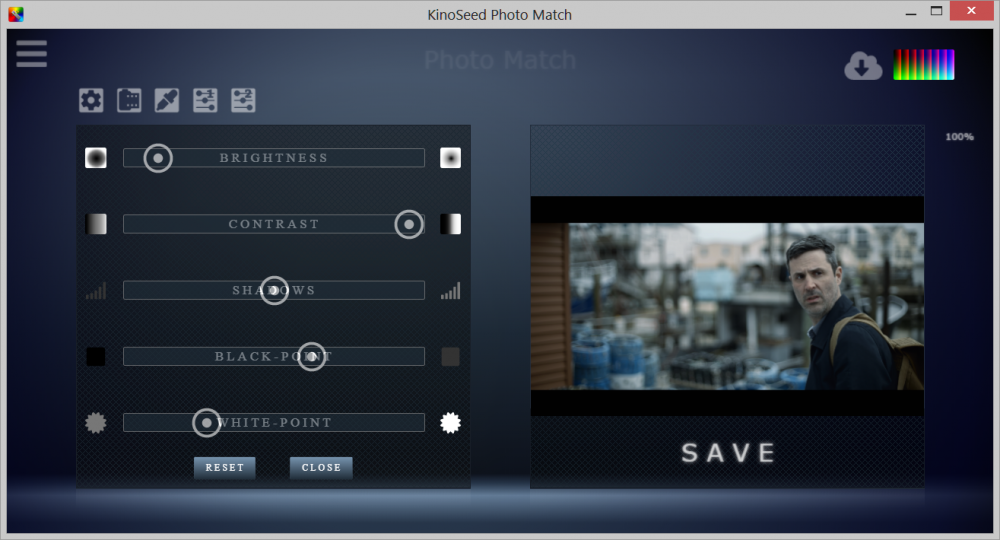Click the decrease brightness icon
Image resolution: width=1000 pixels, height=540 pixels.
[96, 158]
